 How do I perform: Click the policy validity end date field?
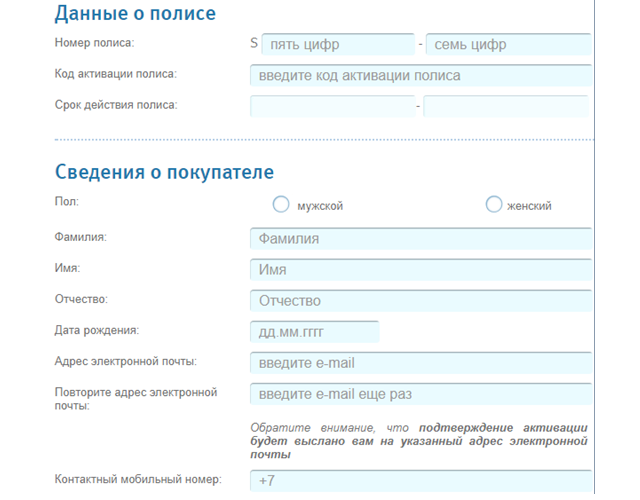pyautogui.click(x=507, y=106)
